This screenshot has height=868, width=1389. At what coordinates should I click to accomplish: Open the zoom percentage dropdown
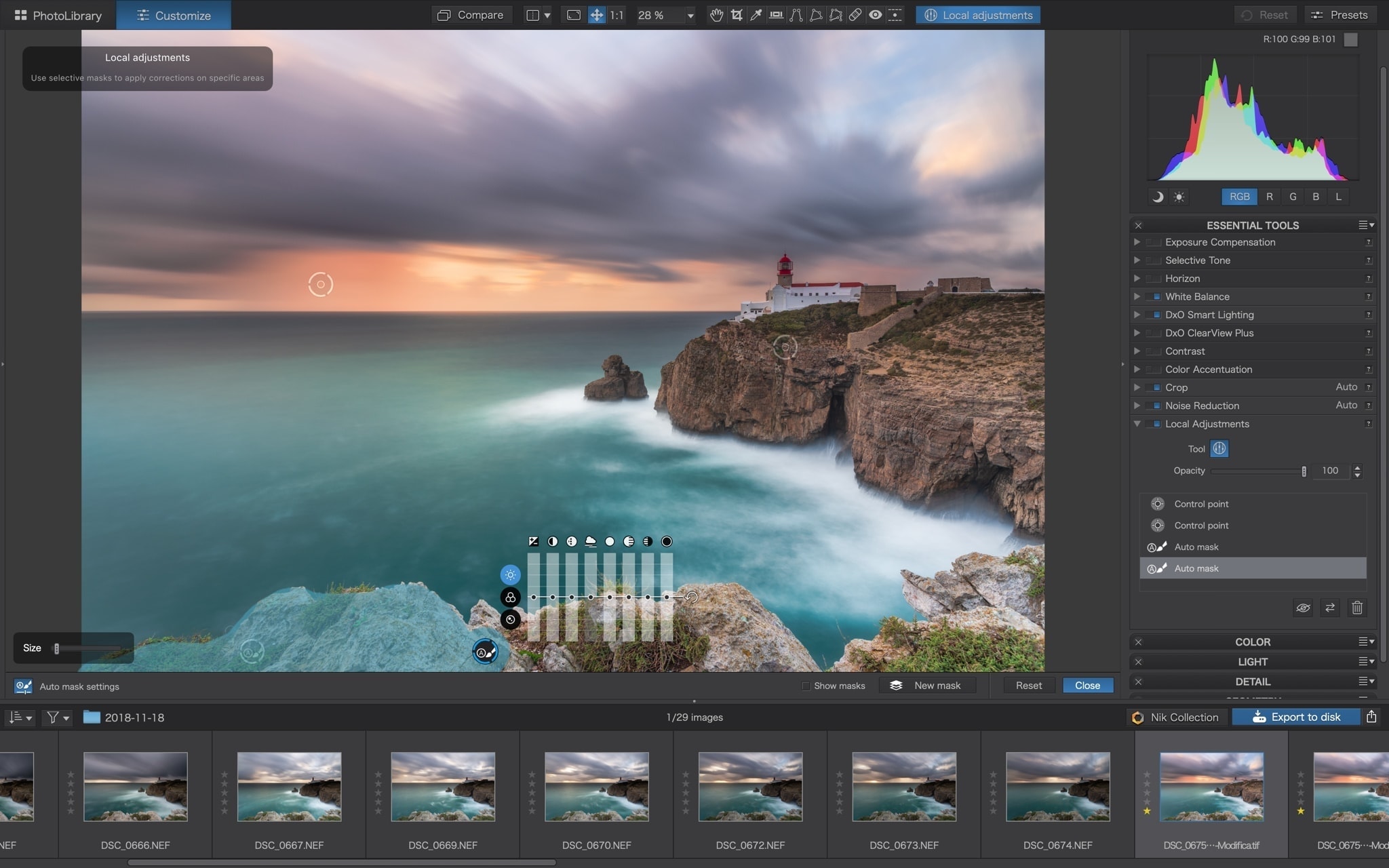click(690, 15)
